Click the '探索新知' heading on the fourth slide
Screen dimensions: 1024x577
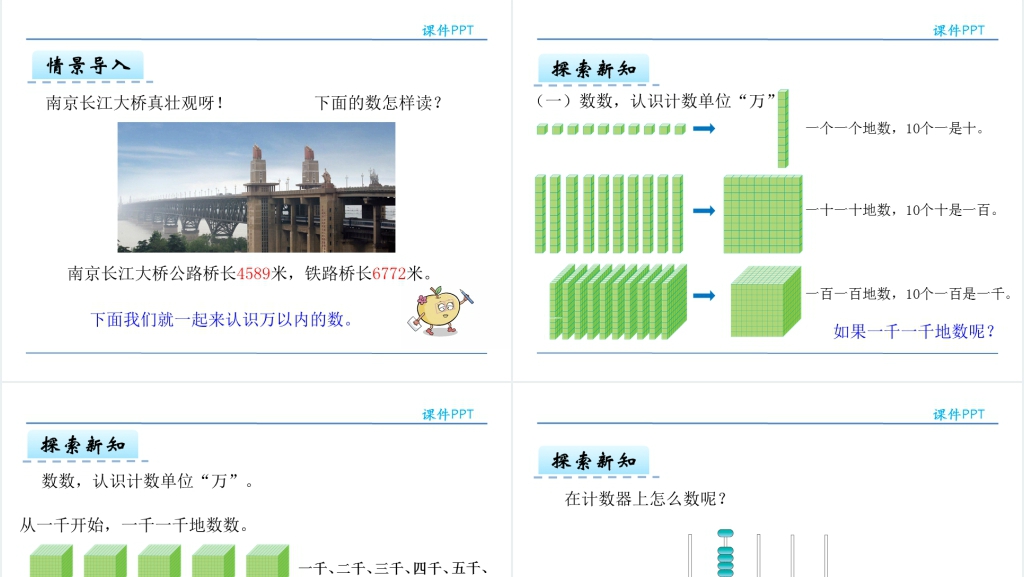pos(594,461)
